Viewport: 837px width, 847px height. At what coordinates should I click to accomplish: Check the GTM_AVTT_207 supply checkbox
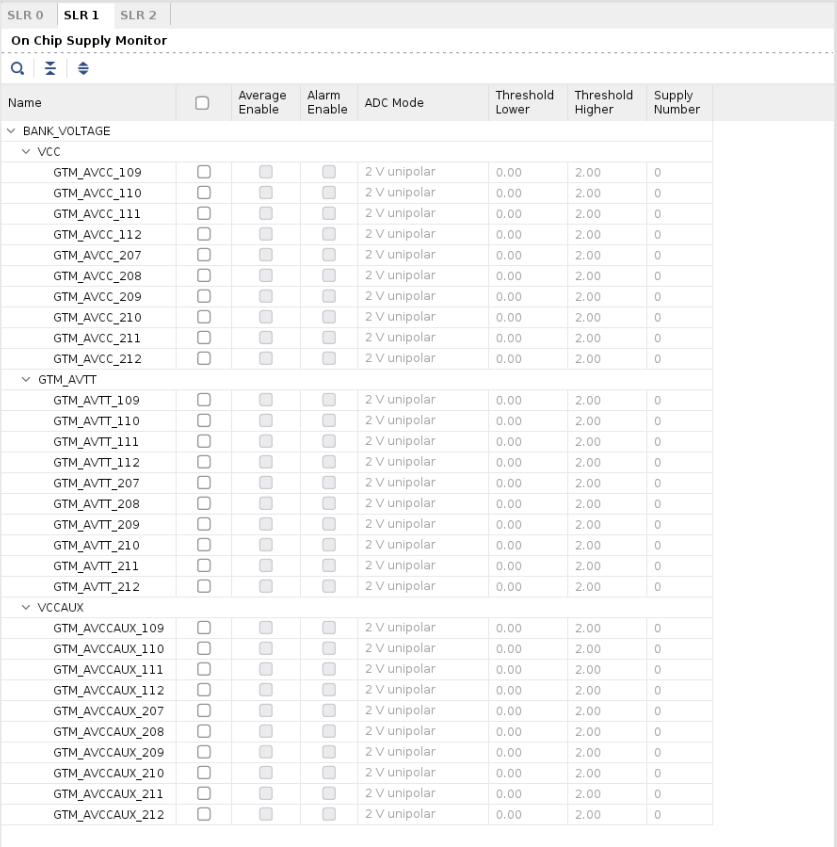[203, 483]
